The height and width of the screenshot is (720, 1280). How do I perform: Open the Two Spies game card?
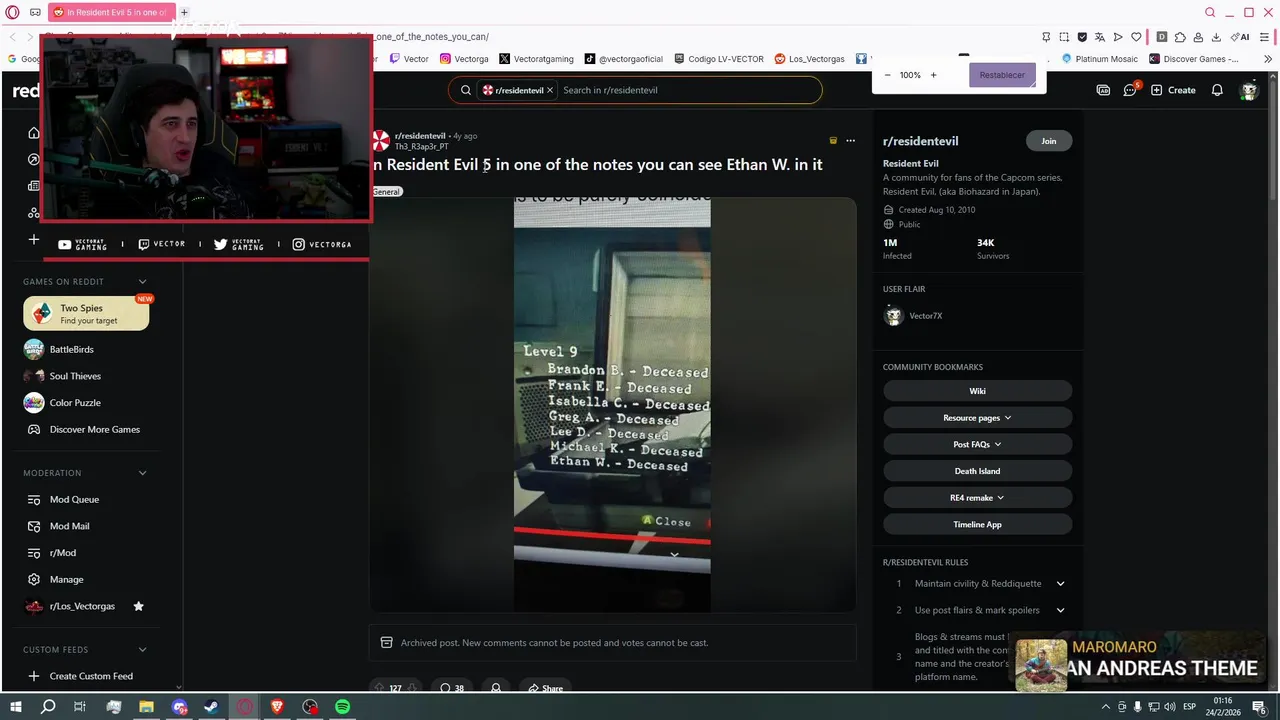(x=86, y=314)
